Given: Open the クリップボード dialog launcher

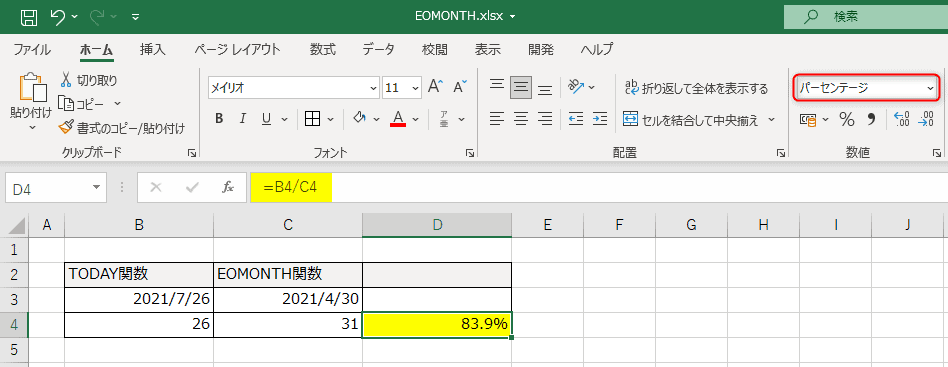Looking at the screenshot, I should [x=192, y=154].
